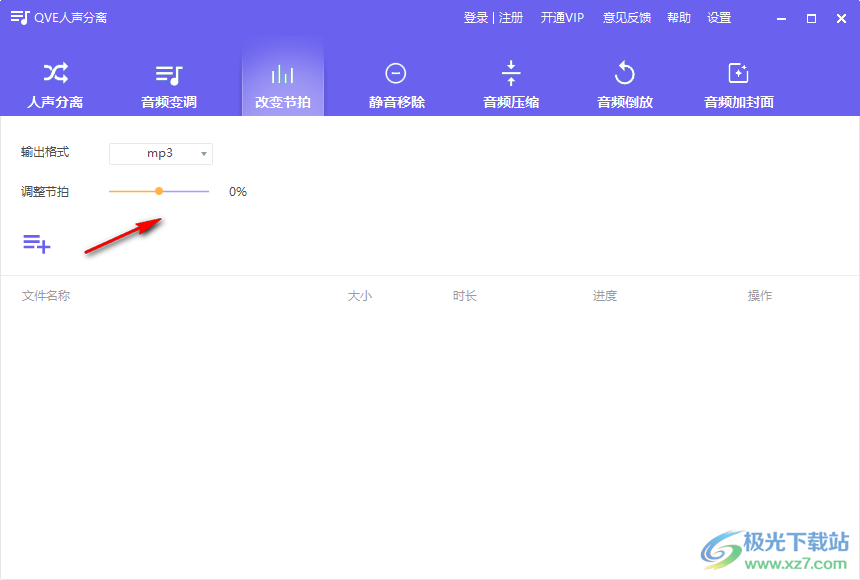This screenshot has width=860, height=580.
Task: Click the dropdown arrow next to mp3
Action: pyautogui.click(x=203, y=153)
